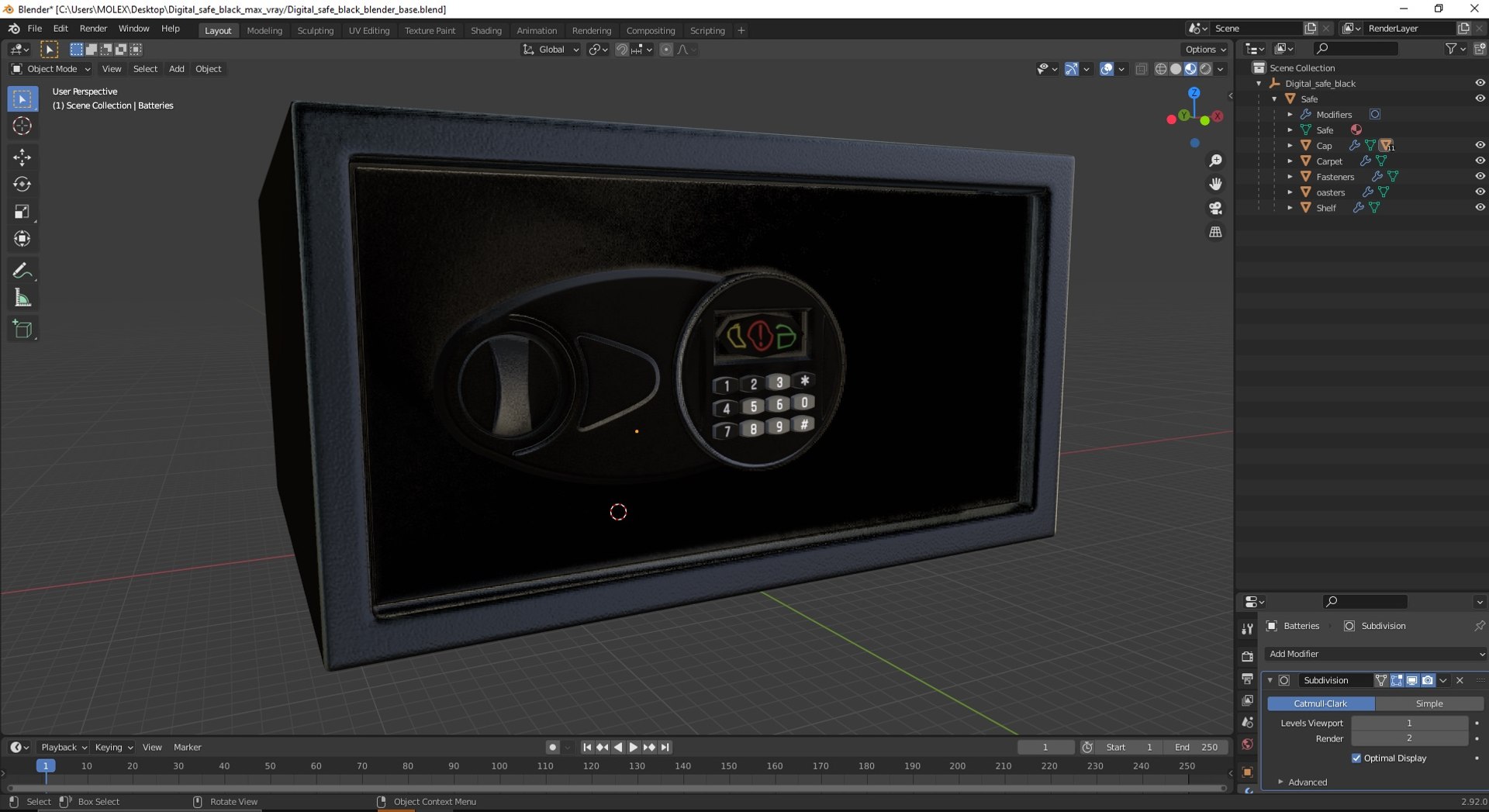The width and height of the screenshot is (1489, 812).
Task: Pick the Measure tool
Action: tap(22, 298)
